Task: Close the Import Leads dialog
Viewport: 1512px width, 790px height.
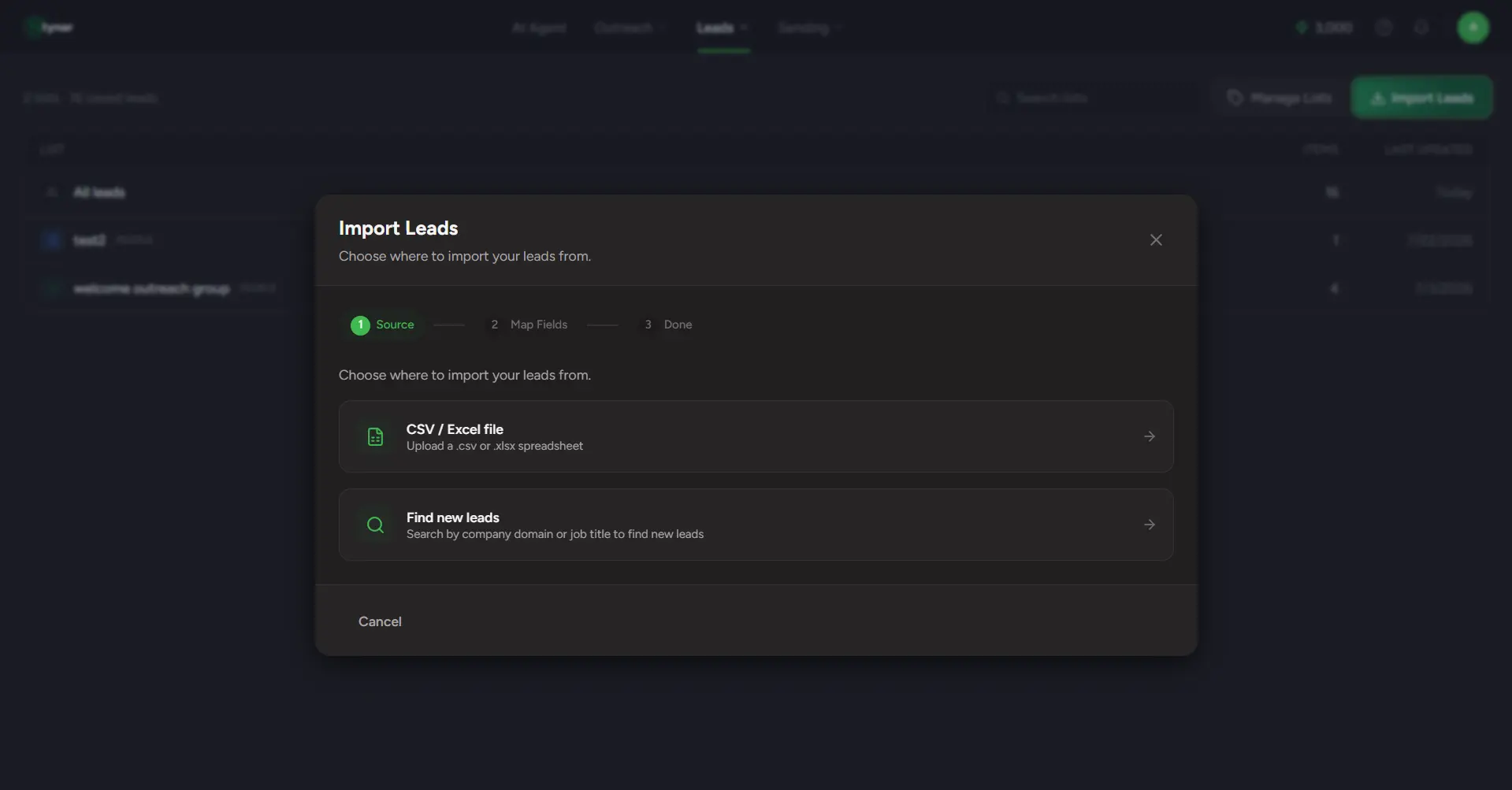Action: click(x=1156, y=240)
